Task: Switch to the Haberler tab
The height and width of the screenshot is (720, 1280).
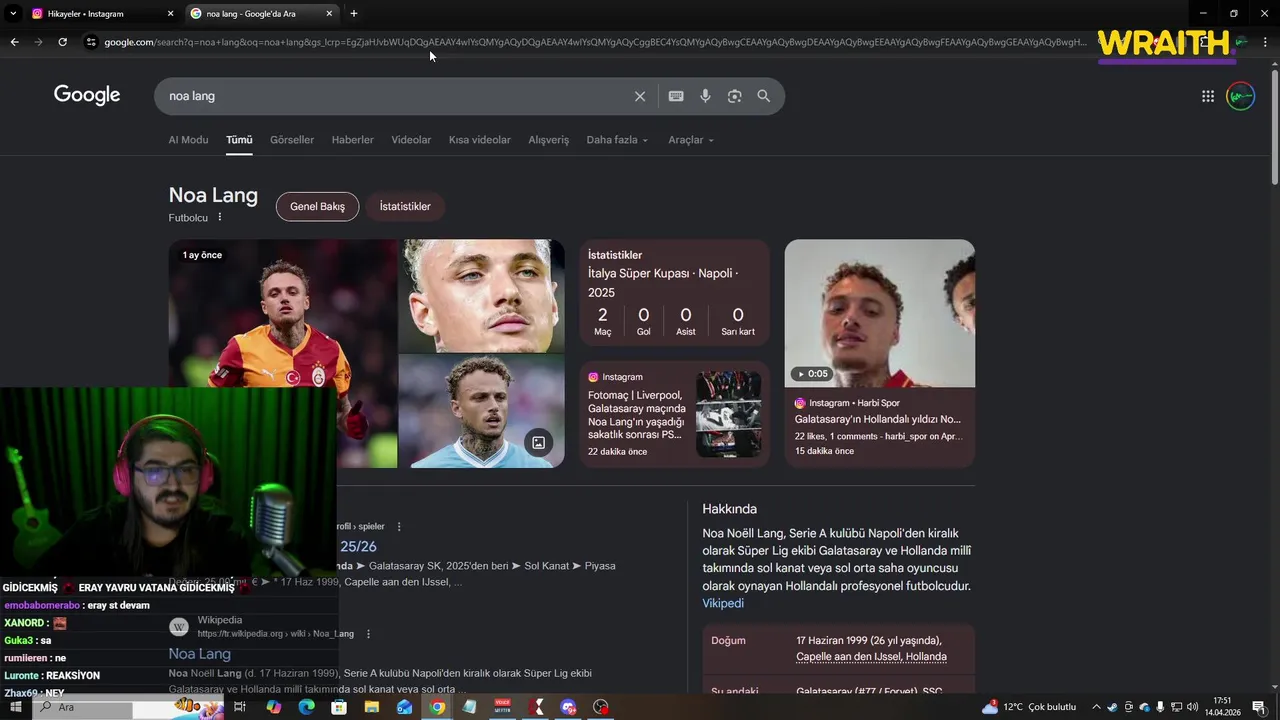Action: coord(353,140)
